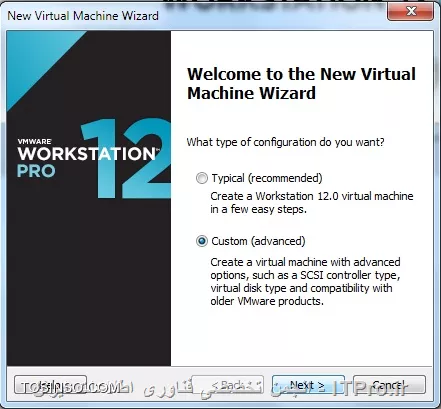Screen dimensions: 441x409
Task: Click the configuration type question text
Action: pos(285,142)
